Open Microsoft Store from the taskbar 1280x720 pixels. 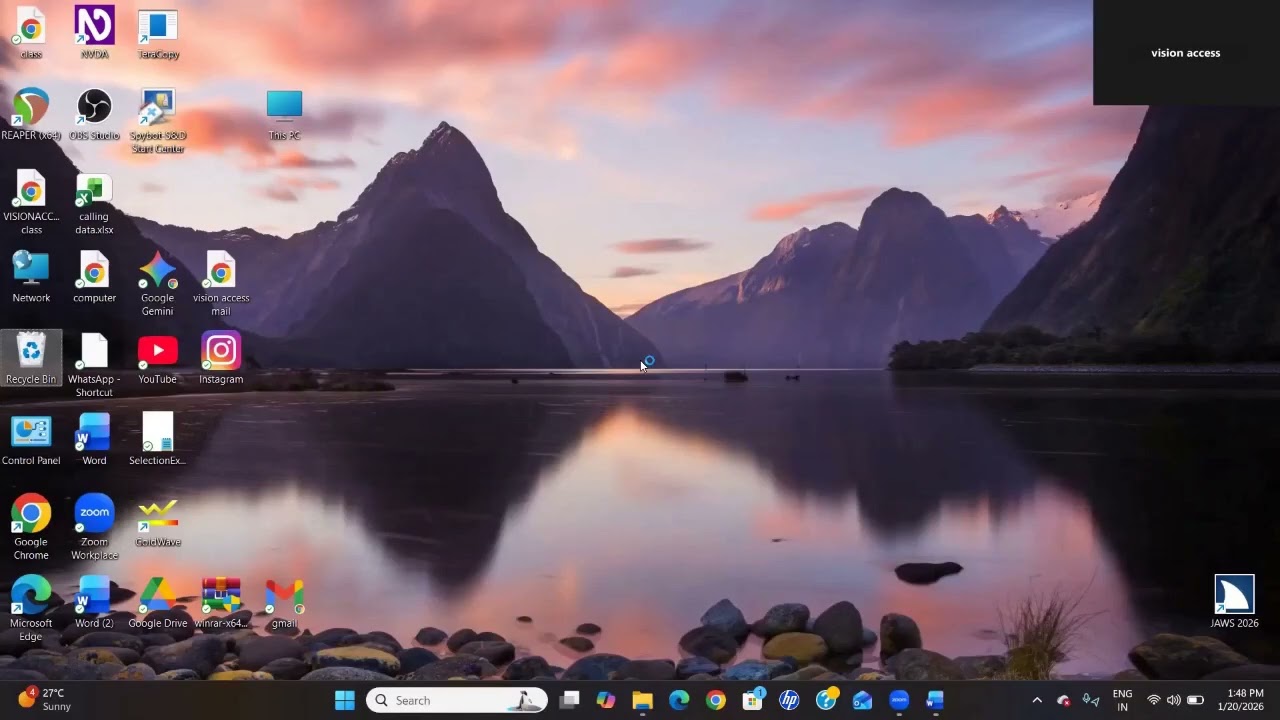pyautogui.click(x=753, y=700)
